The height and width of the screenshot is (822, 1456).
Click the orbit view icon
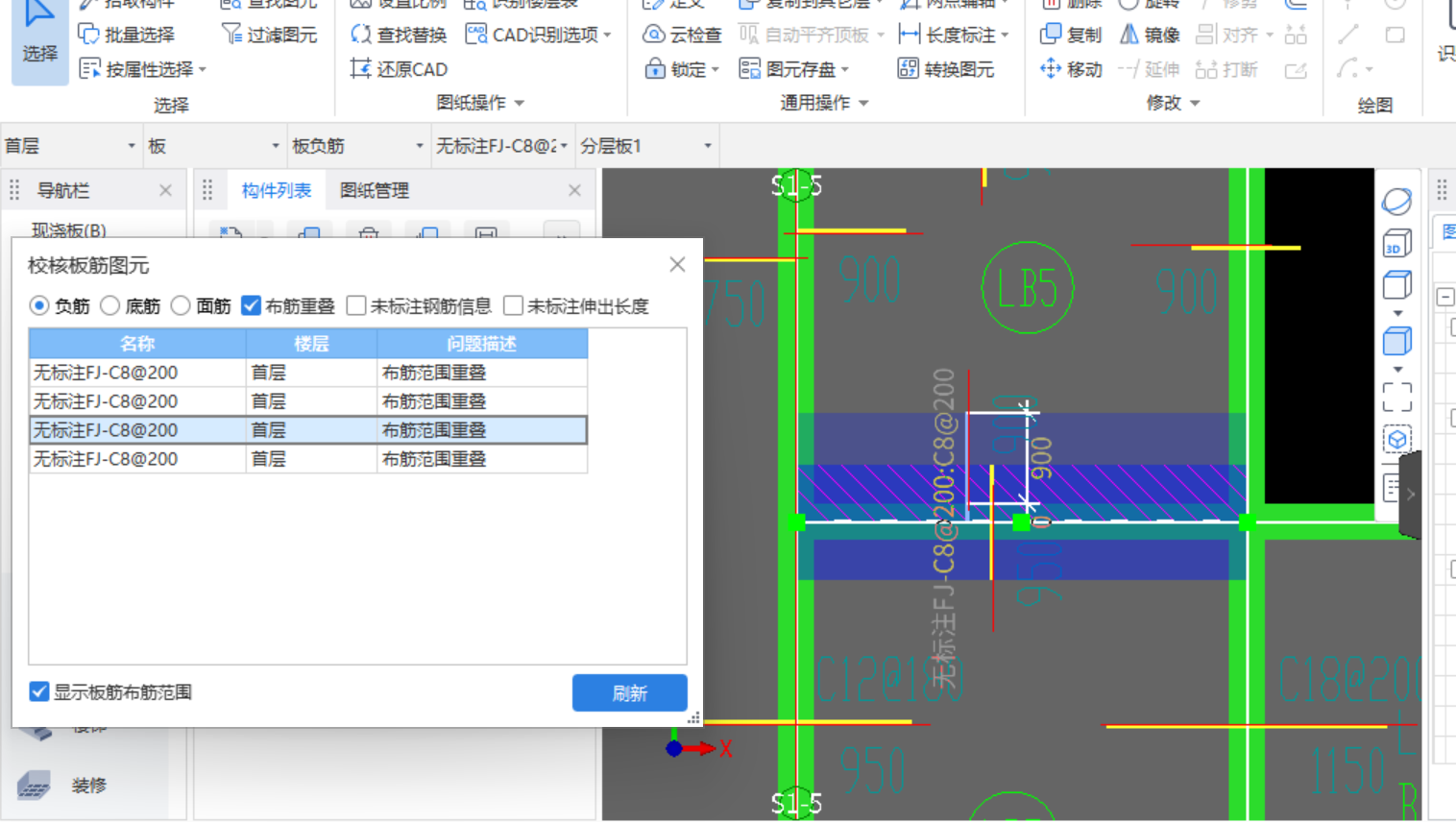(1396, 202)
